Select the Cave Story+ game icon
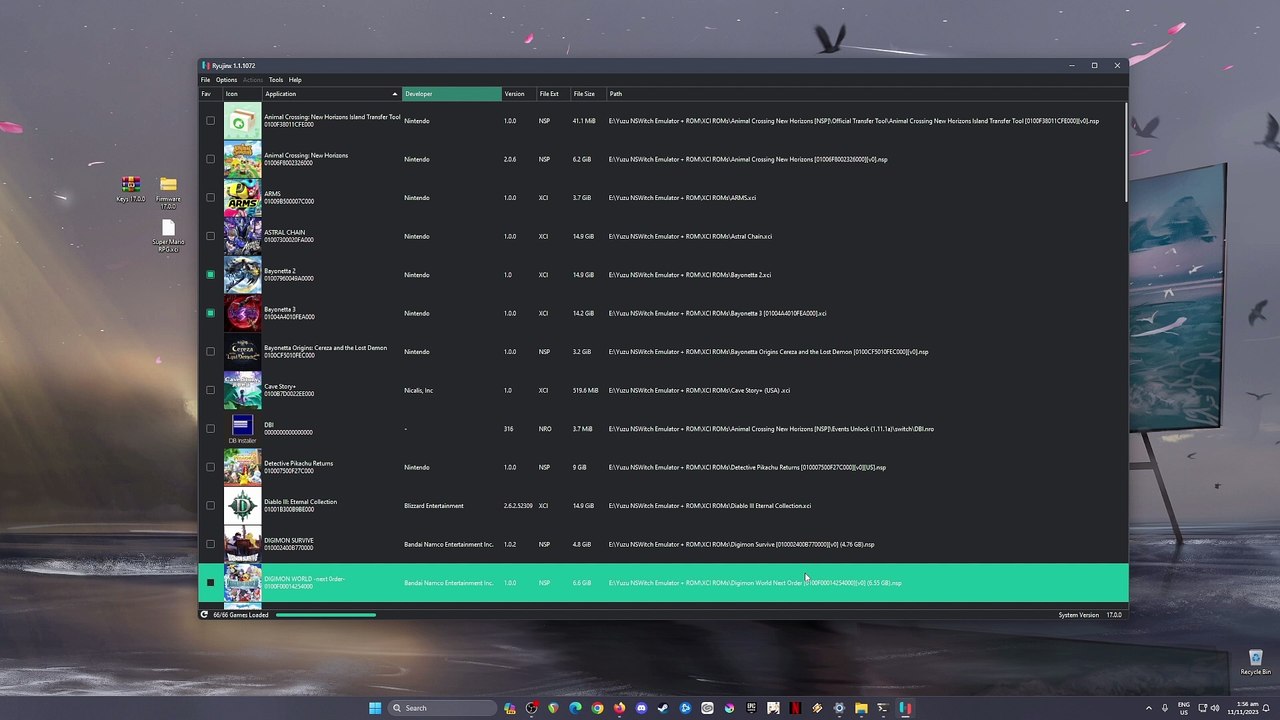Image resolution: width=1280 pixels, height=720 pixels. [x=242, y=390]
